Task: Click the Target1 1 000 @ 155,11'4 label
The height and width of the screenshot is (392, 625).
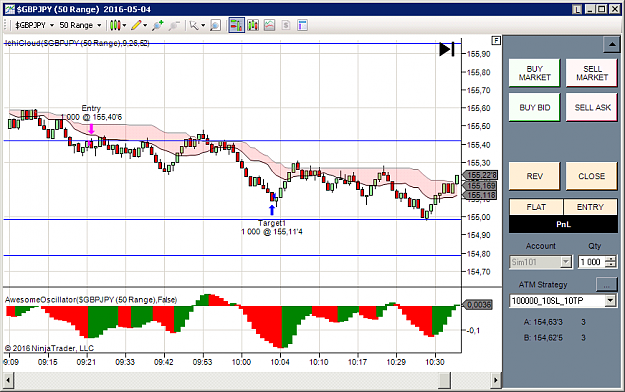Action: (272, 228)
